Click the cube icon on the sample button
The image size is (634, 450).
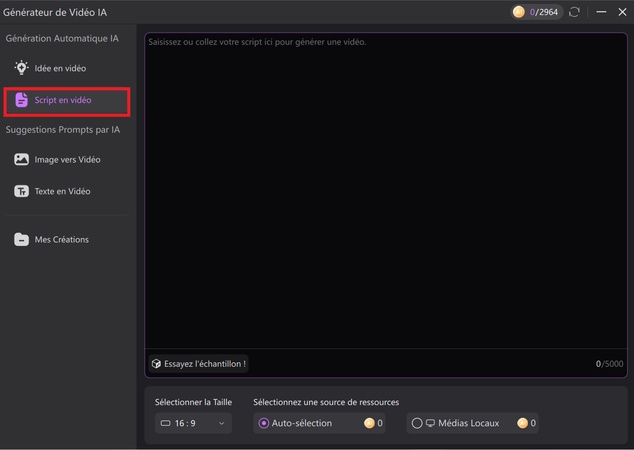point(156,364)
